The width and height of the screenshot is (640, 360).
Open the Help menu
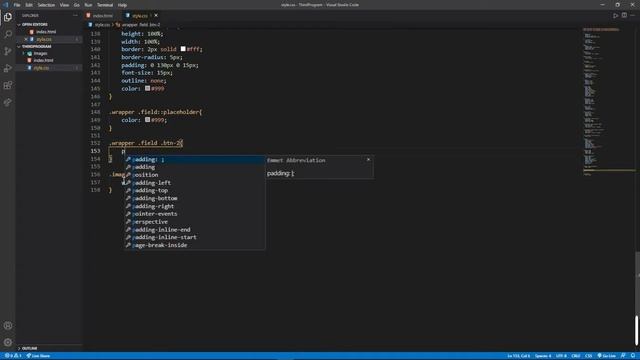click(x=122, y=5)
